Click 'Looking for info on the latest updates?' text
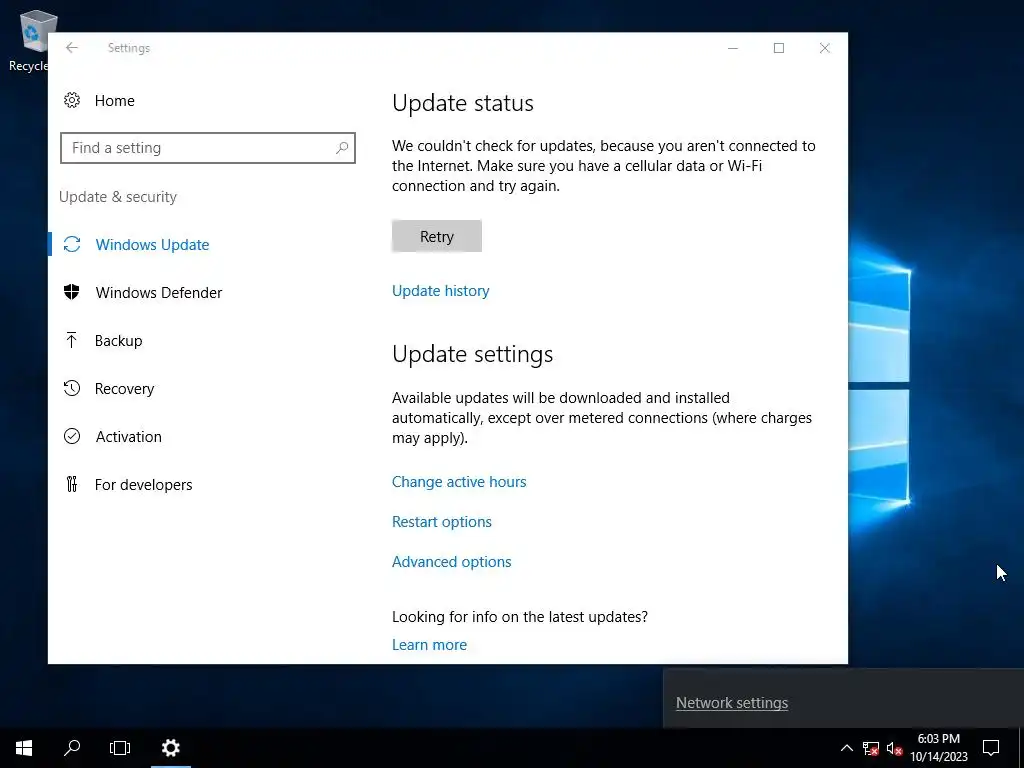This screenshot has height=768, width=1024. 520,616
